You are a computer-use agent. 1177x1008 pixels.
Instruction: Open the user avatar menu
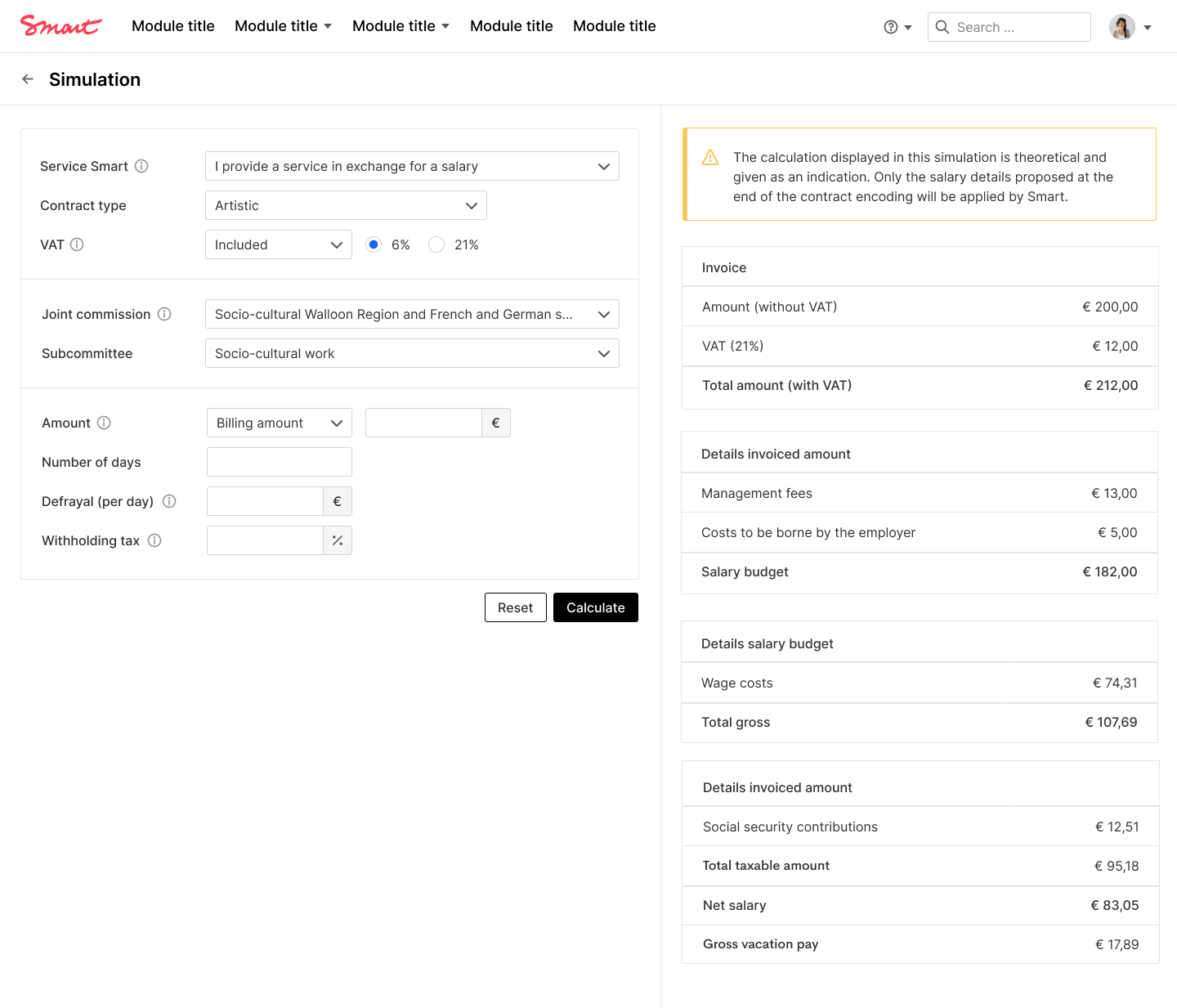click(x=1122, y=27)
